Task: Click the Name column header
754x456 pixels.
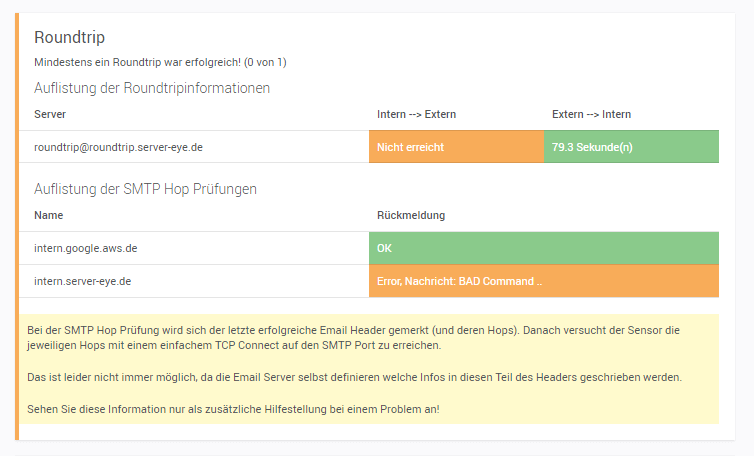Action: [x=48, y=215]
